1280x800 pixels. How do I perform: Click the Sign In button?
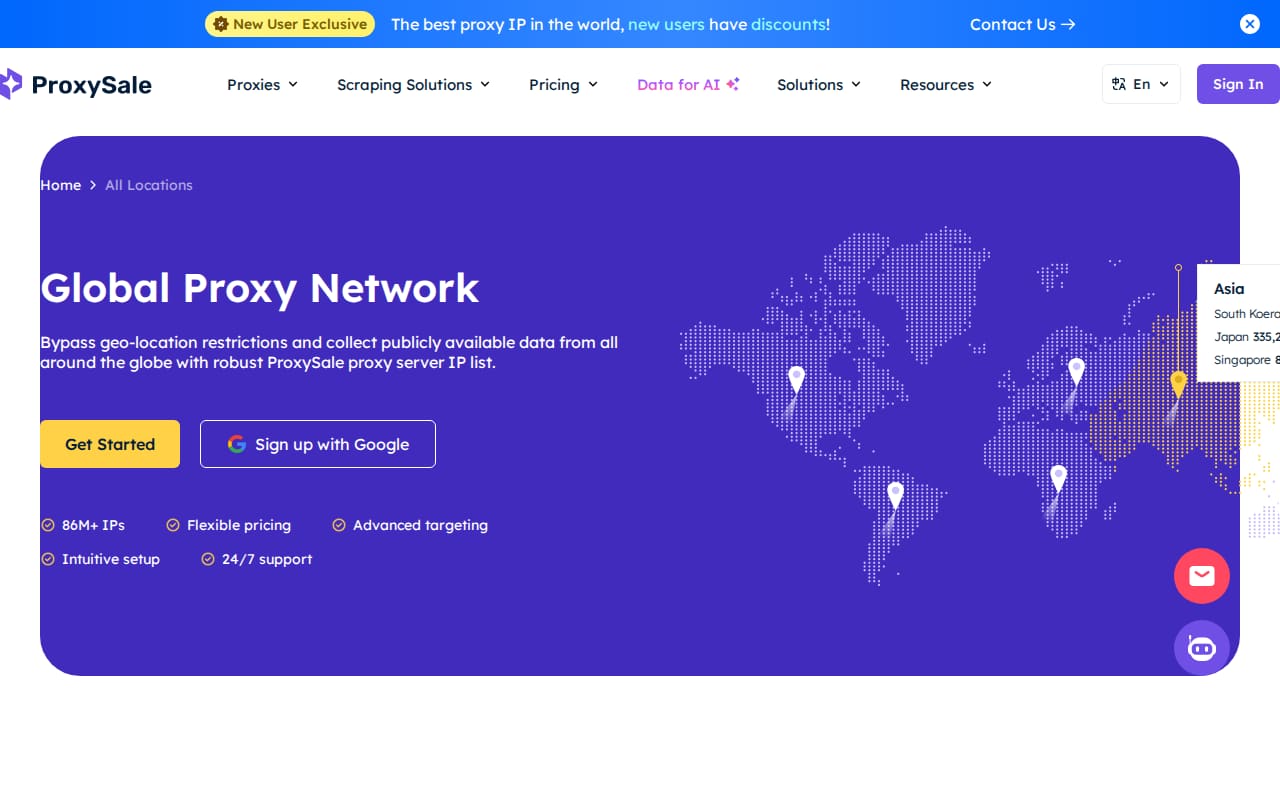click(x=1238, y=85)
